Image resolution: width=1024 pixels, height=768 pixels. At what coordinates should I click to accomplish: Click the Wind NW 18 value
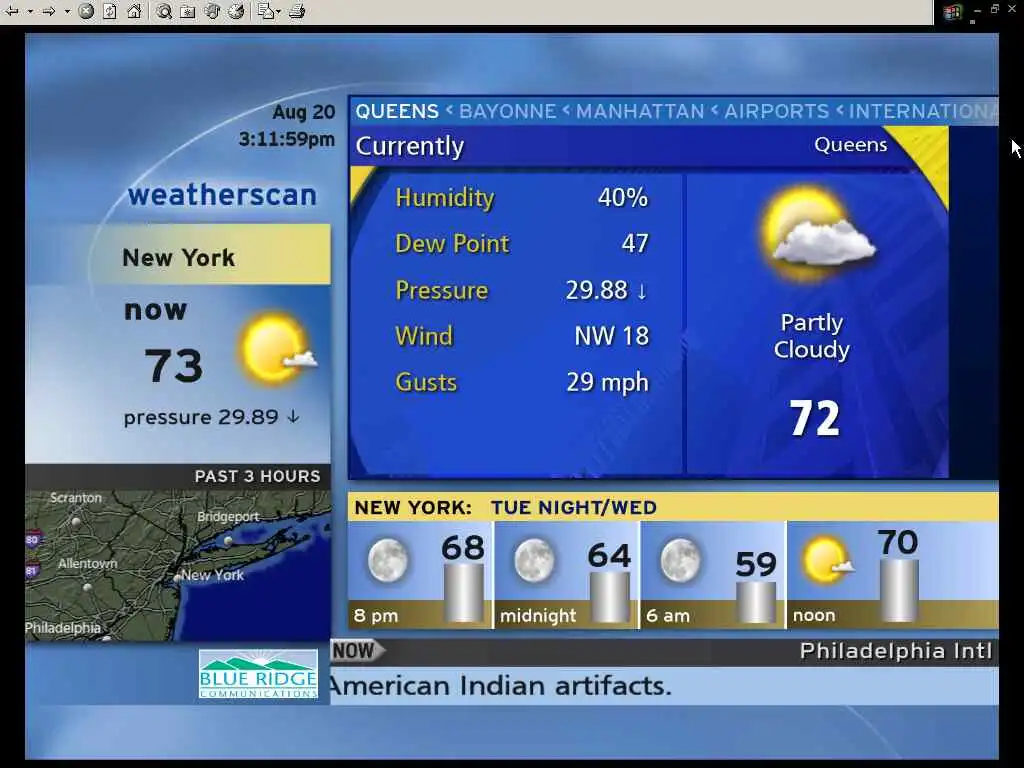[x=611, y=336]
